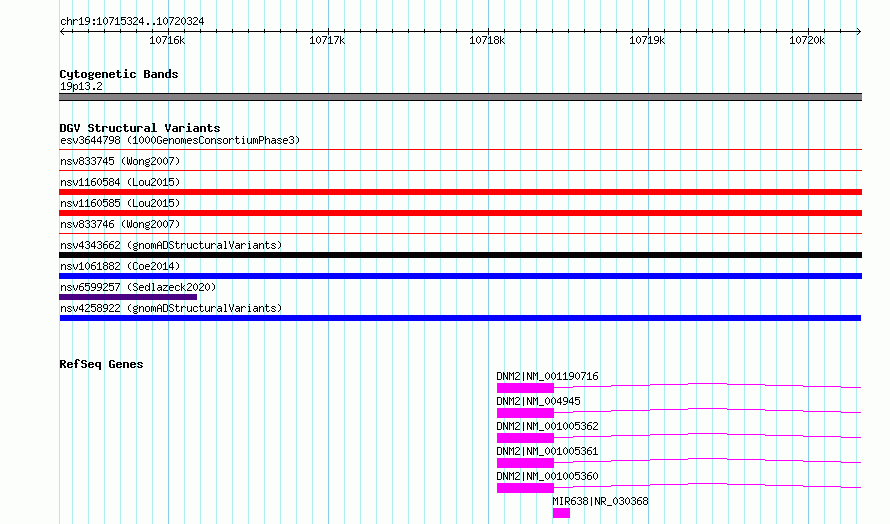Click the magenta exon of DNM2 NM_001190716
The width and height of the screenshot is (890, 524).
tap(525, 388)
